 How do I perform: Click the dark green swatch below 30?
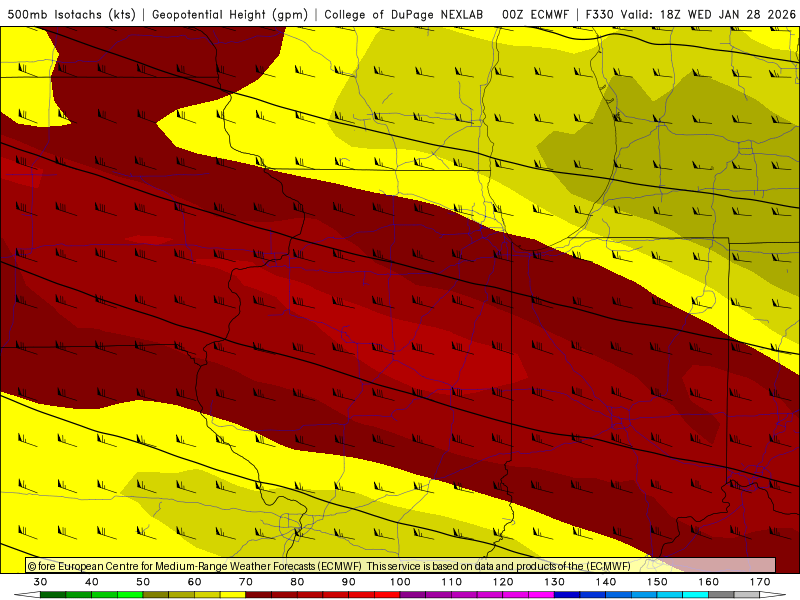coord(53,595)
